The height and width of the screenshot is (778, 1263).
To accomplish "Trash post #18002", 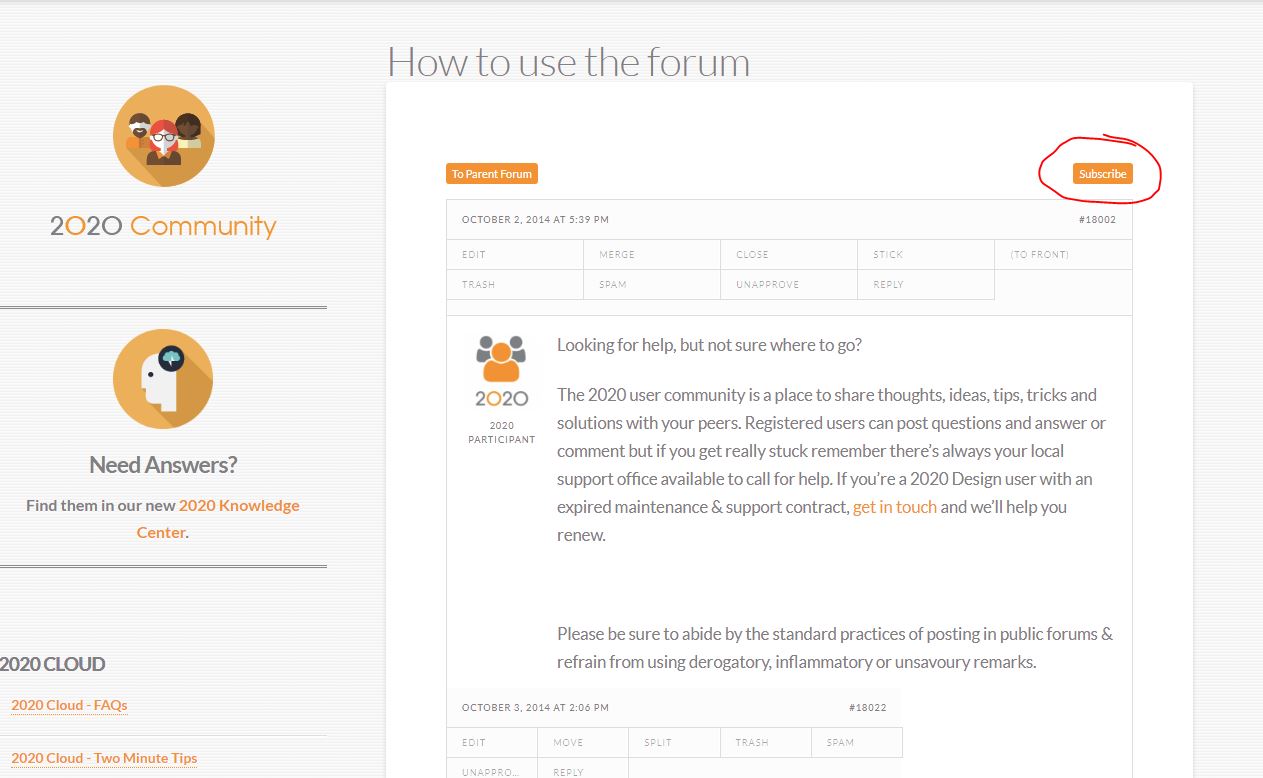I will [478, 285].
